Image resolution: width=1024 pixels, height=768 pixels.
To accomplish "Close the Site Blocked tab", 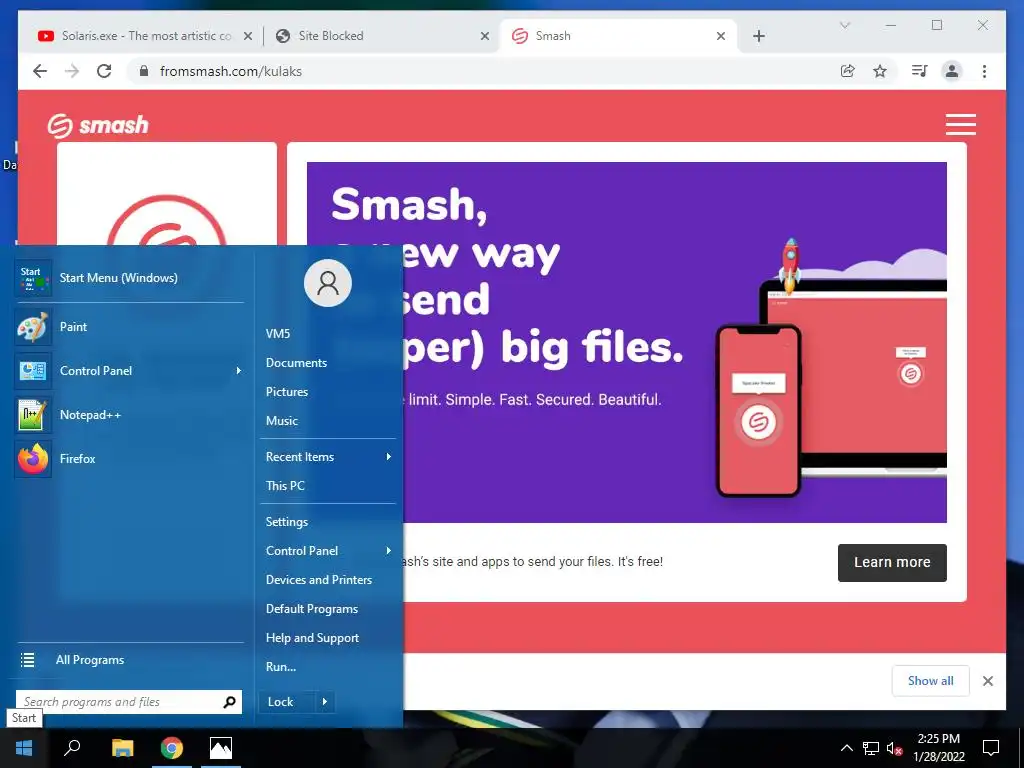I will 485,36.
